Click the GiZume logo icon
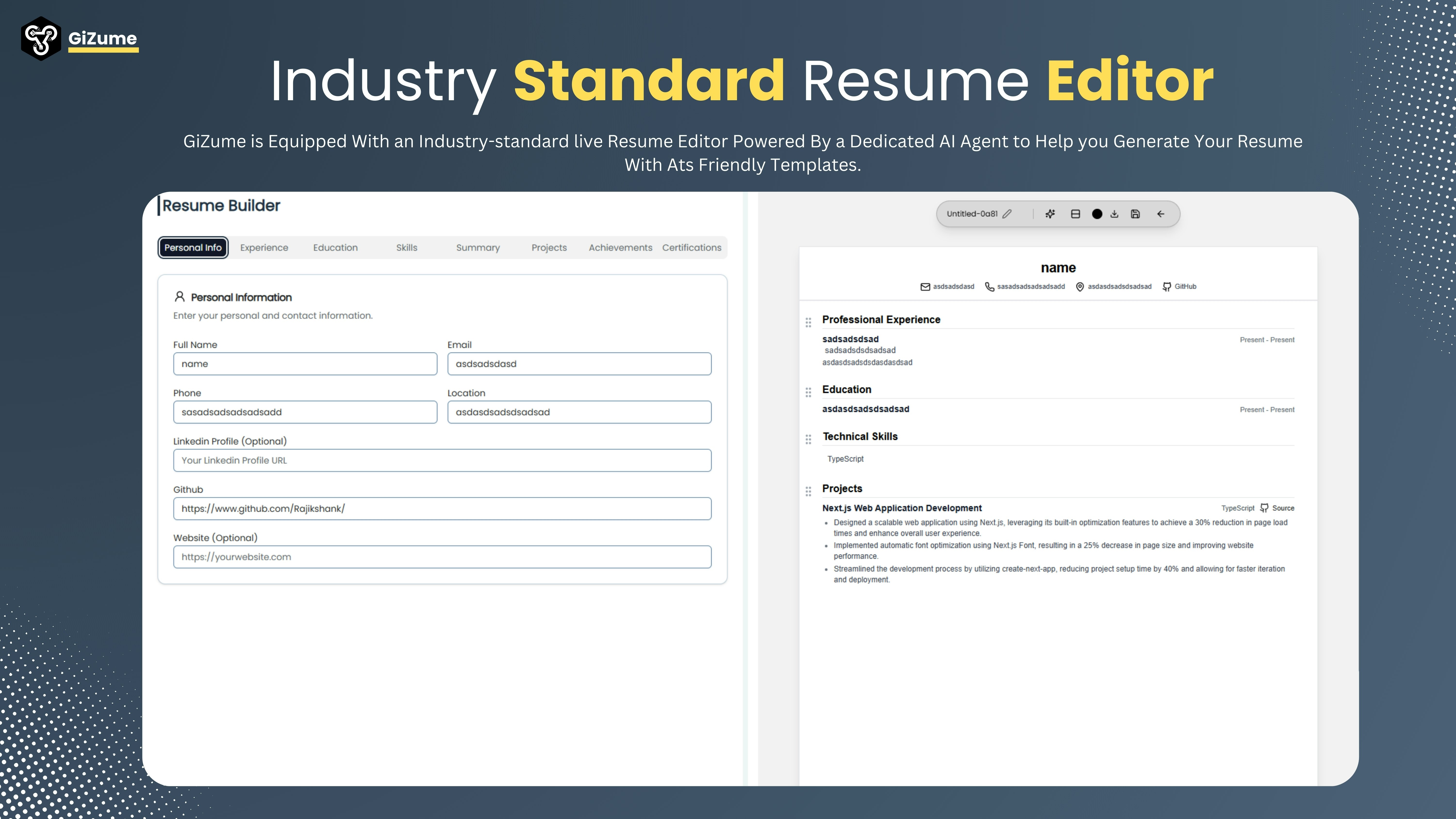 (x=41, y=38)
